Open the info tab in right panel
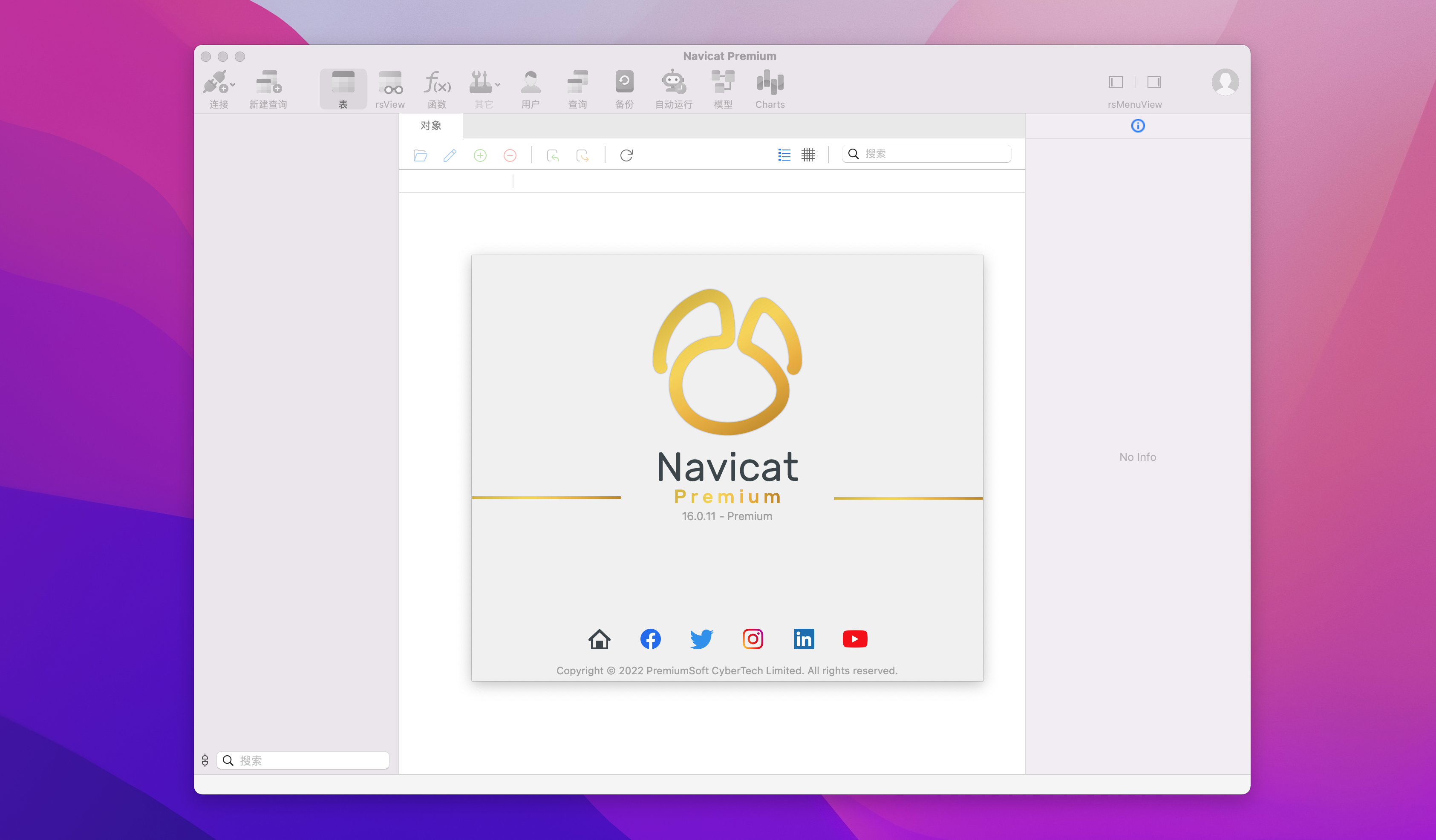 [x=1137, y=126]
